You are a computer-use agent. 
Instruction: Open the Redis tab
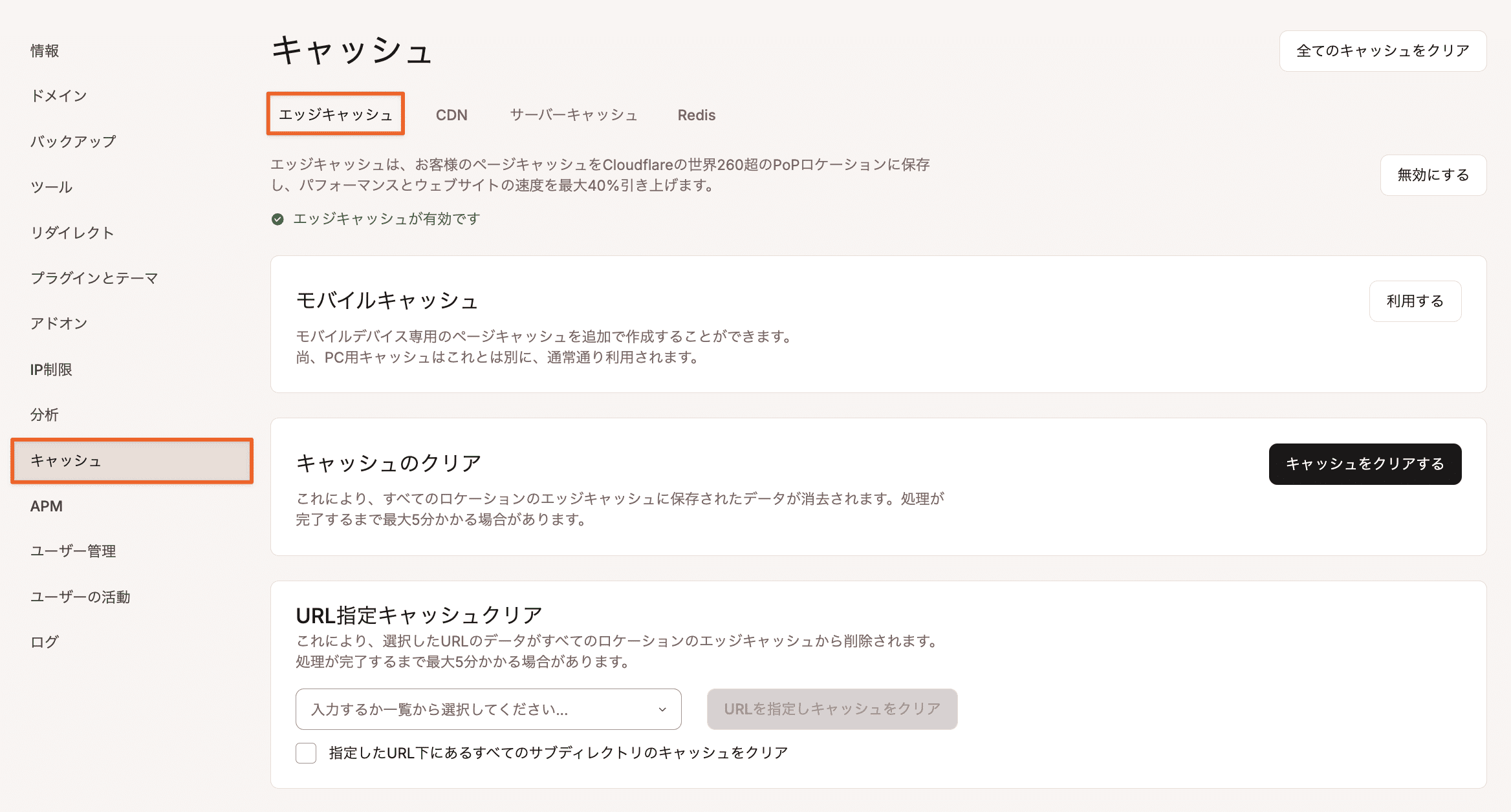696,114
